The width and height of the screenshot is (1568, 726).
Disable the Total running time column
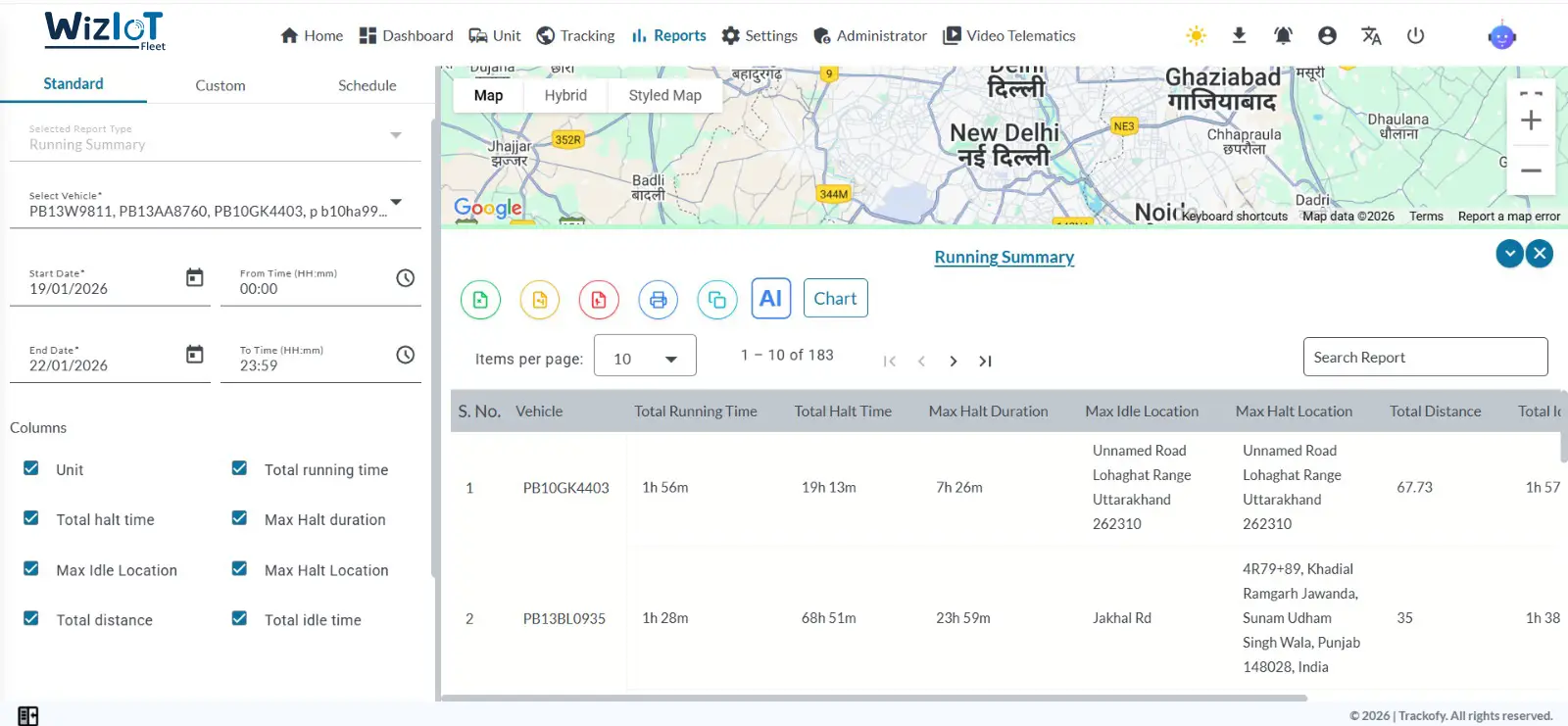coord(239,468)
